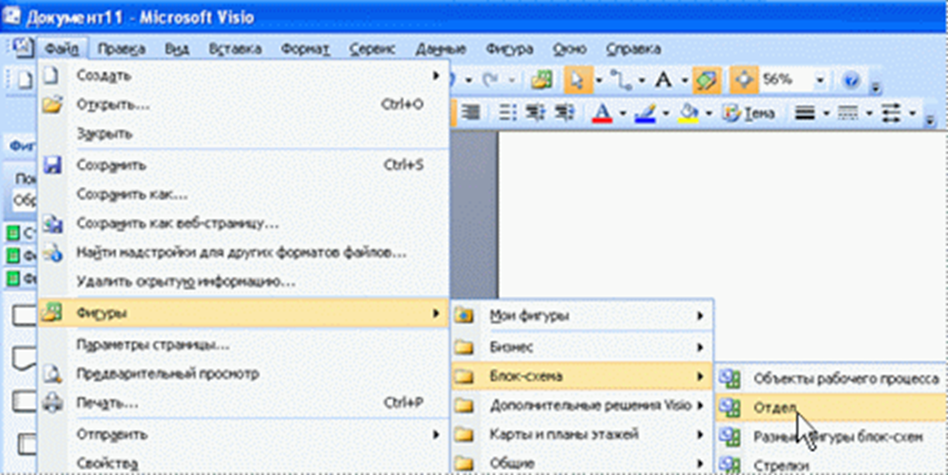948x475 pixels.
Task: Click the line pattern icon
Action: coord(849,113)
